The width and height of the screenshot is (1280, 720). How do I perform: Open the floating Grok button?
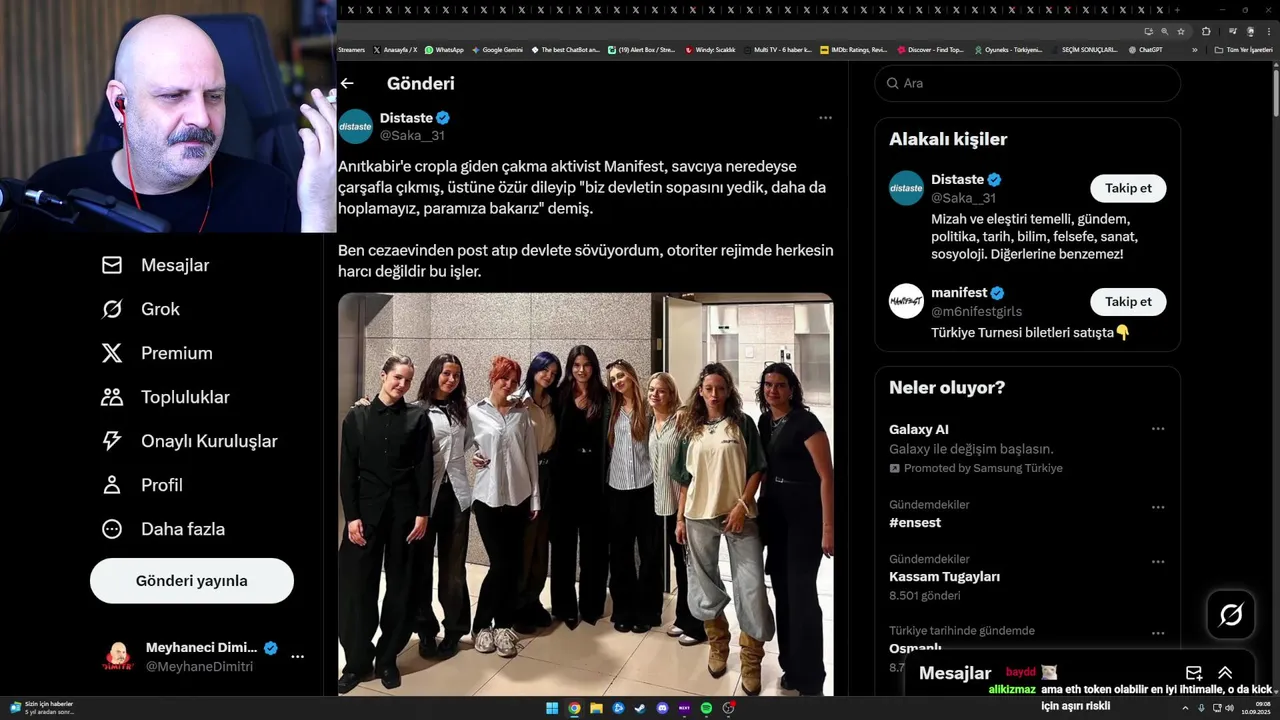[x=1231, y=614]
